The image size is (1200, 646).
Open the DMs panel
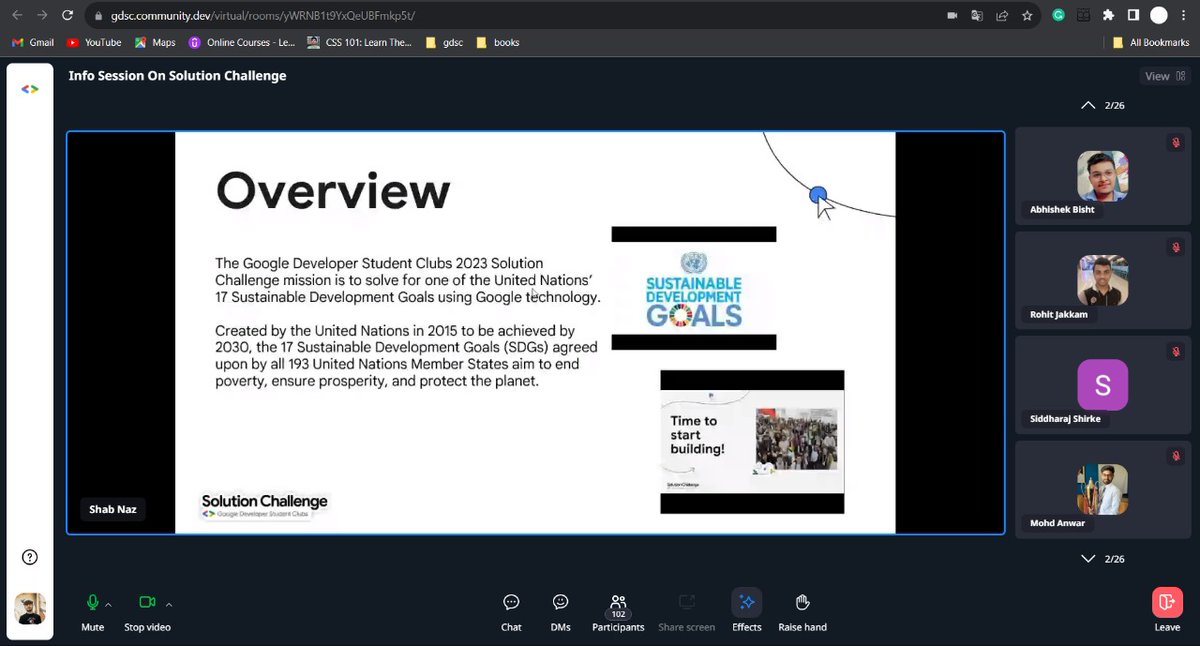point(561,612)
